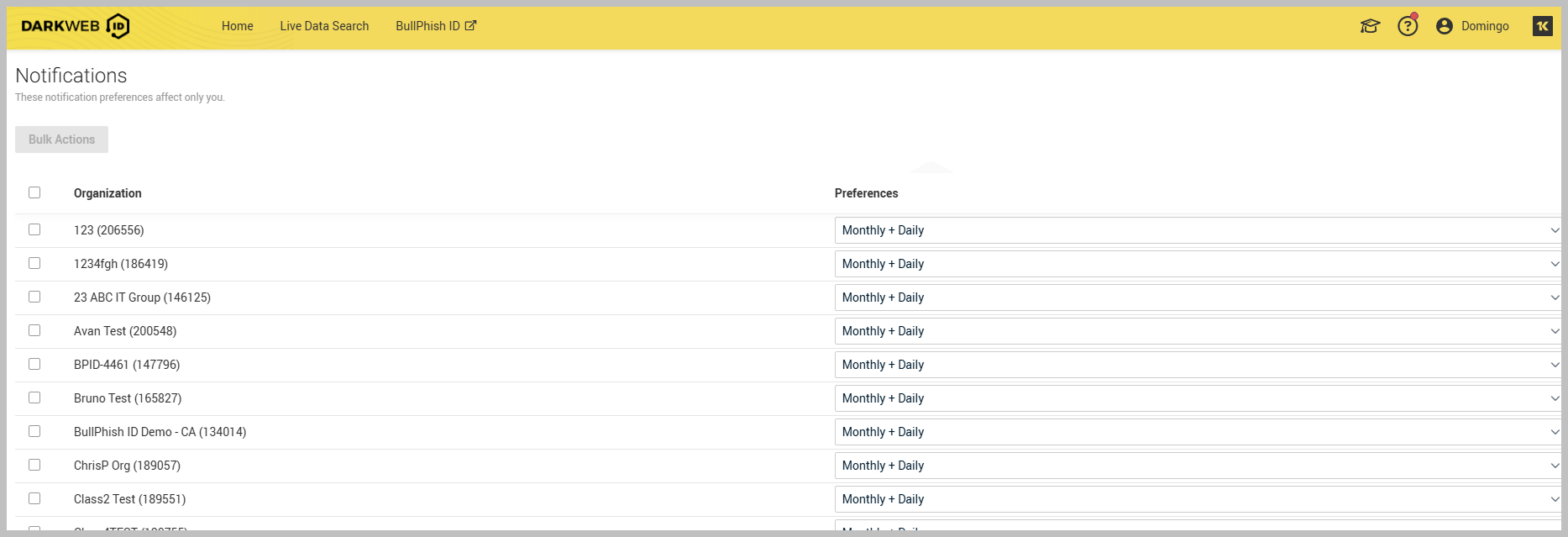Tick the ChrisP Org (189057) checkbox

(34, 465)
